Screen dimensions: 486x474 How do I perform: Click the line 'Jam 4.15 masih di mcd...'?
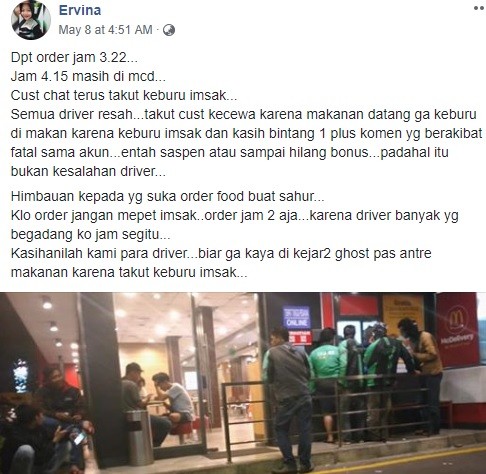[x=88, y=76]
